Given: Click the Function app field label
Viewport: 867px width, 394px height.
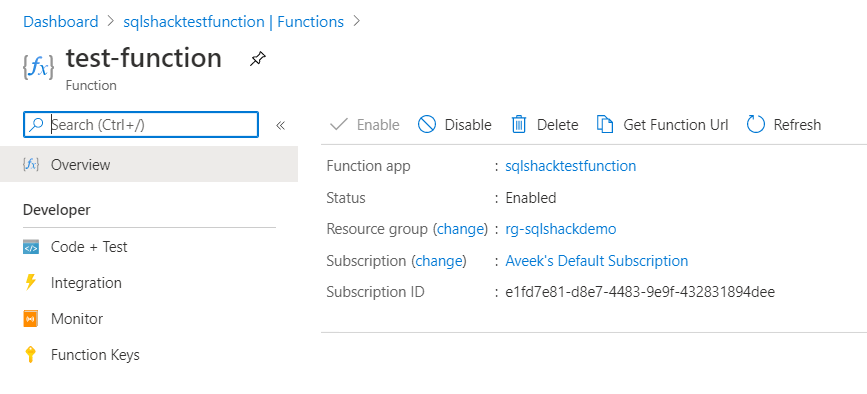Looking at the screenshot, I should (x=369, y=166).
